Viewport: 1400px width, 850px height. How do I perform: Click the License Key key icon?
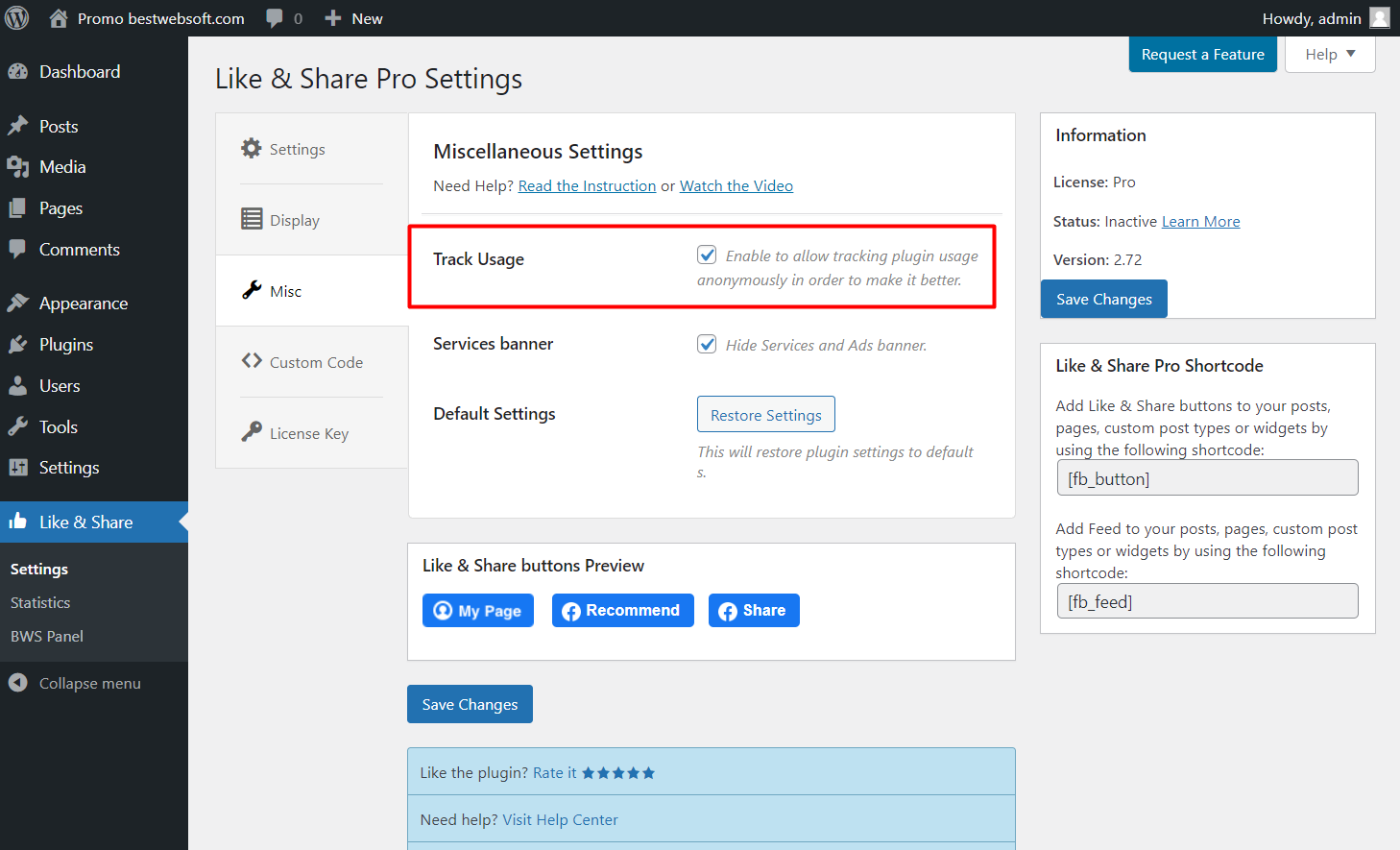pos(252,432)
